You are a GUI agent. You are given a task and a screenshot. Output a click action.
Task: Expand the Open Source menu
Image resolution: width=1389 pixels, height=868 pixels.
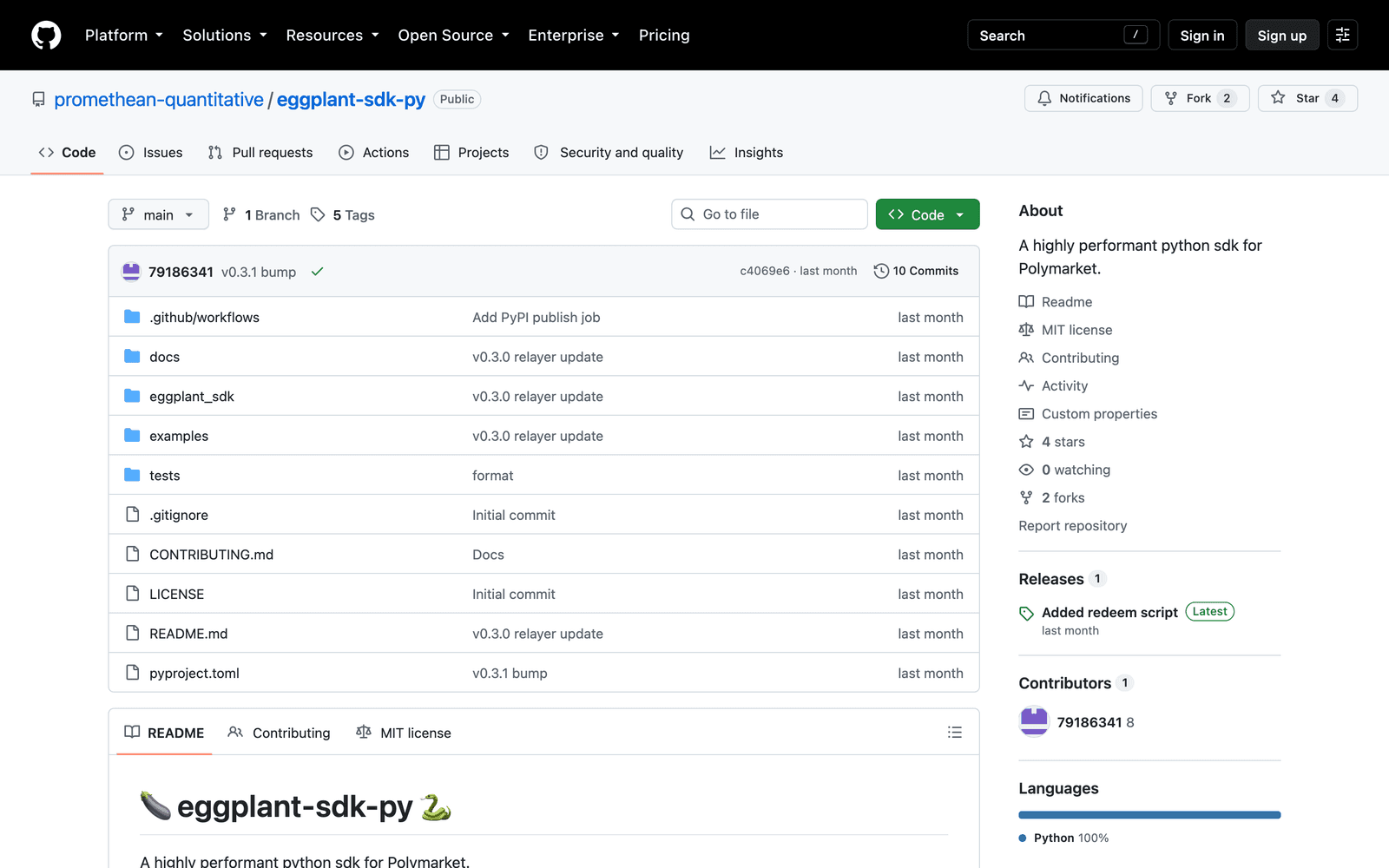pos(453,36)
